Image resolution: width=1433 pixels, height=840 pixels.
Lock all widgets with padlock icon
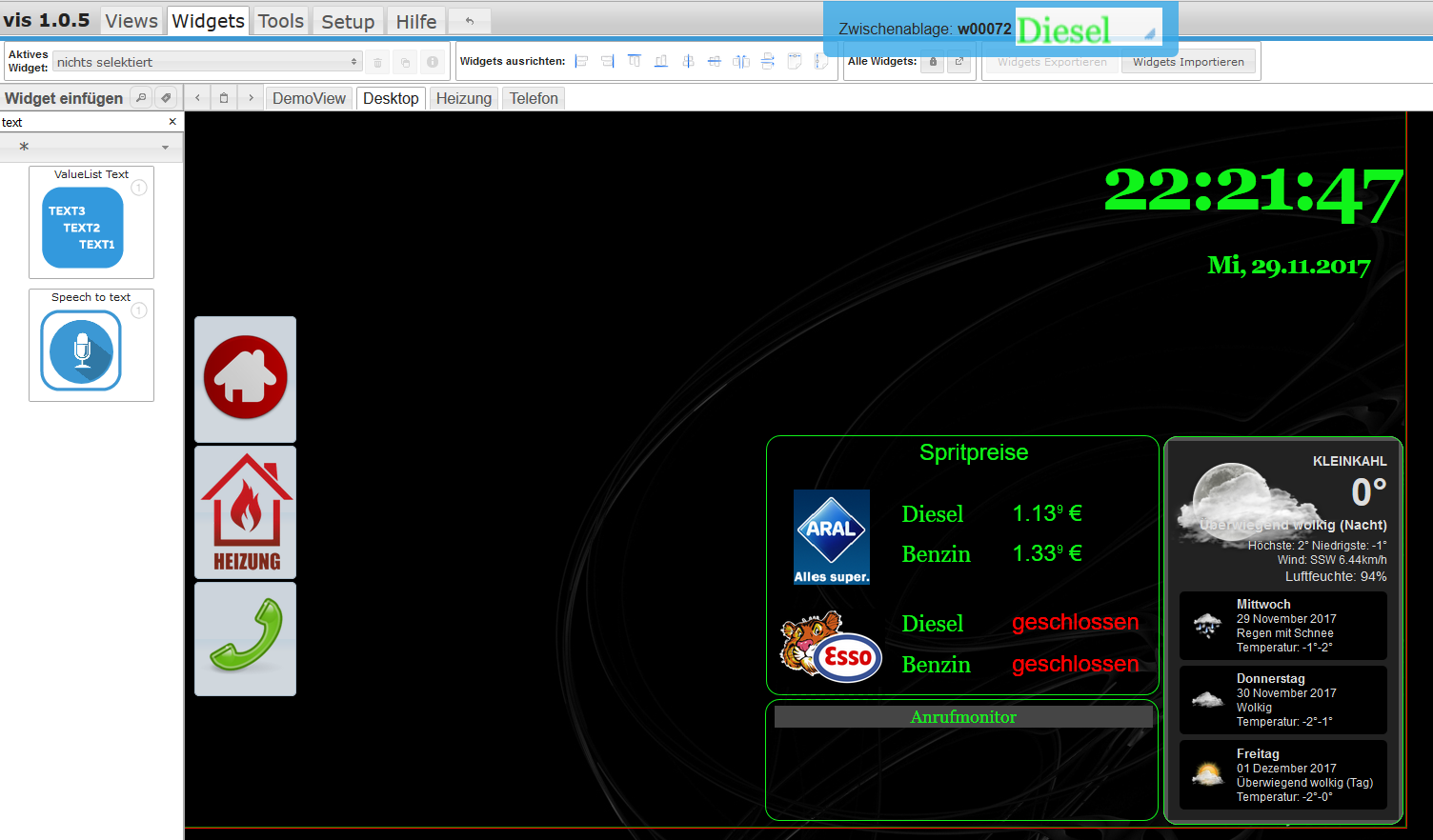point(933,62)
